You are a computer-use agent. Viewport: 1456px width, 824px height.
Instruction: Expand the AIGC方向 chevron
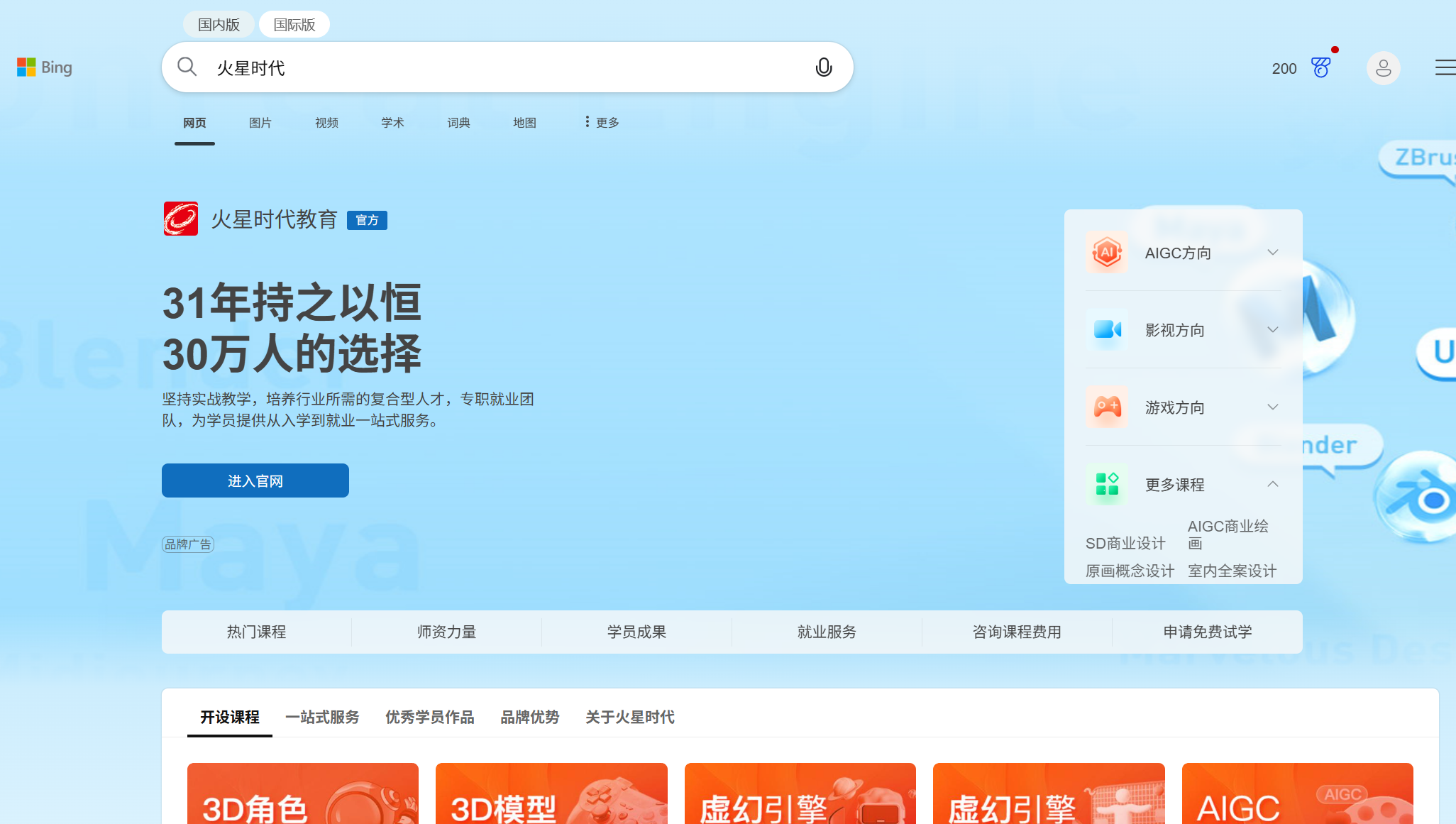pos(1273,253)
